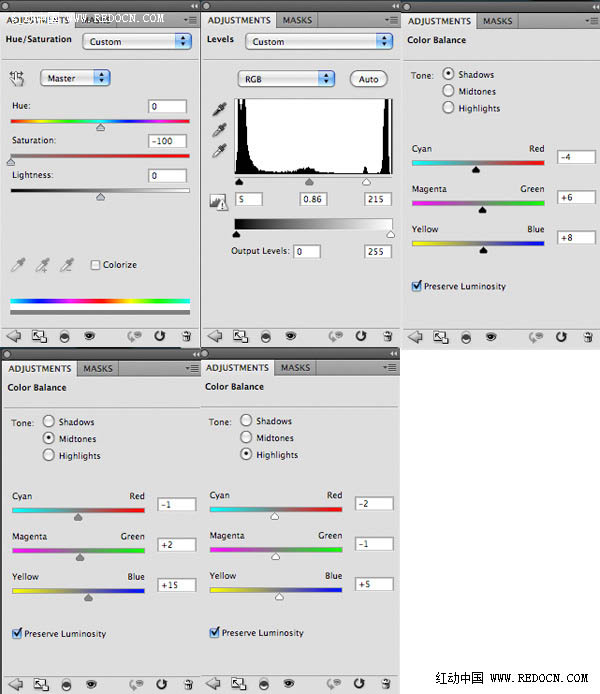Click the Levels midtone gamma slider handle
This screenshot has height=694, width=600.
(309, 182)
